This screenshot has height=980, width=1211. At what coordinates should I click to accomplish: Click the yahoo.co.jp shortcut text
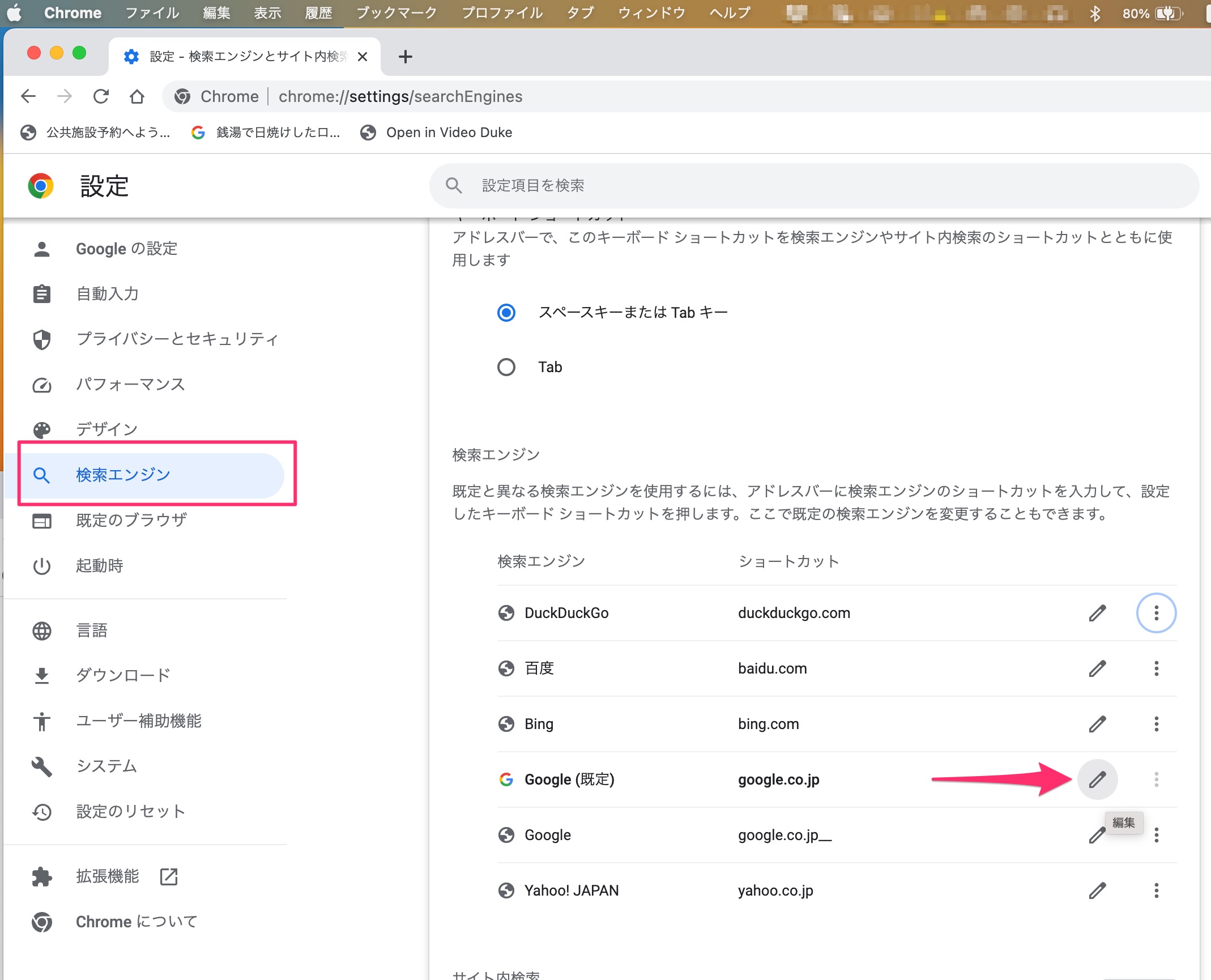pos(775,890)
